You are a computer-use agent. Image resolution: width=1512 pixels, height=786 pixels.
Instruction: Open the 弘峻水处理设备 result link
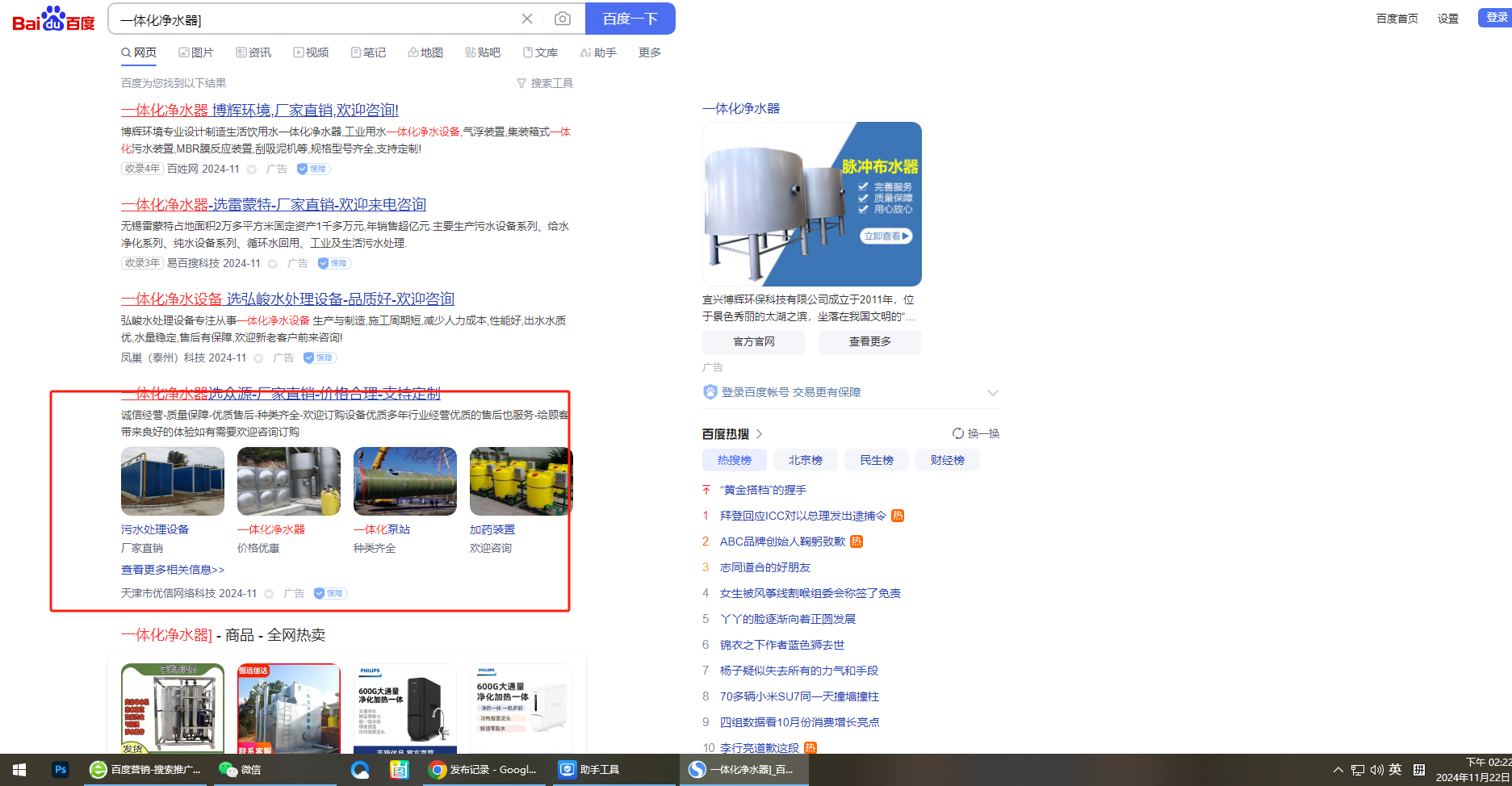pyautogui.click(x=287, y=299)
